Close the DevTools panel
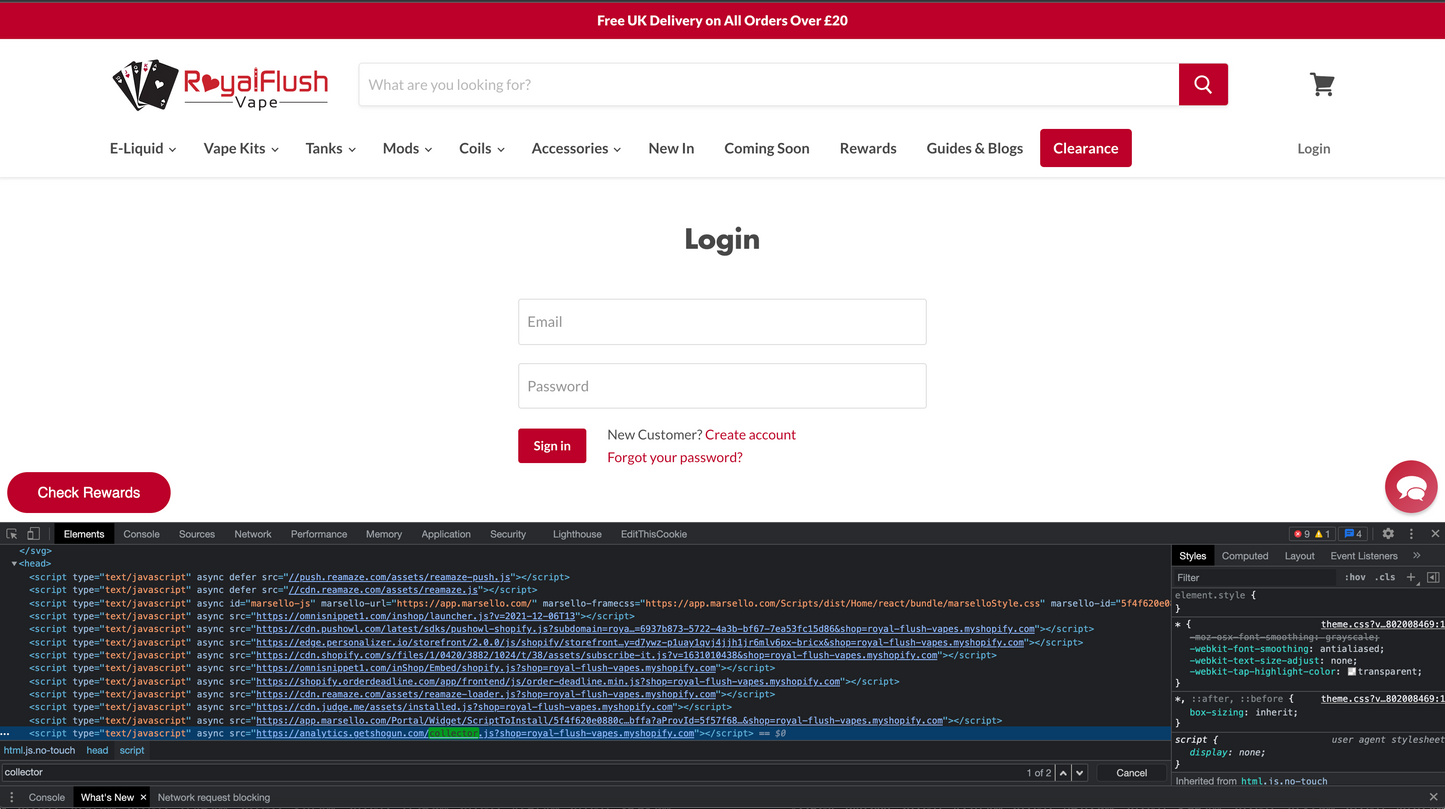Viewport: 1445px width, 809px height. (1435, 534)
